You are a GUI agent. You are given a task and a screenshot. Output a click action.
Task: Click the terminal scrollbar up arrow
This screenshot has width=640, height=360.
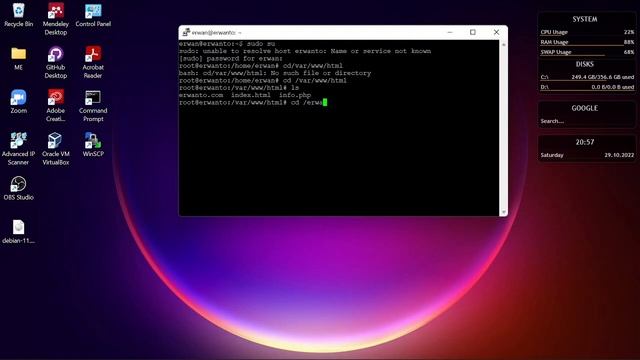(x=503, y=44)
